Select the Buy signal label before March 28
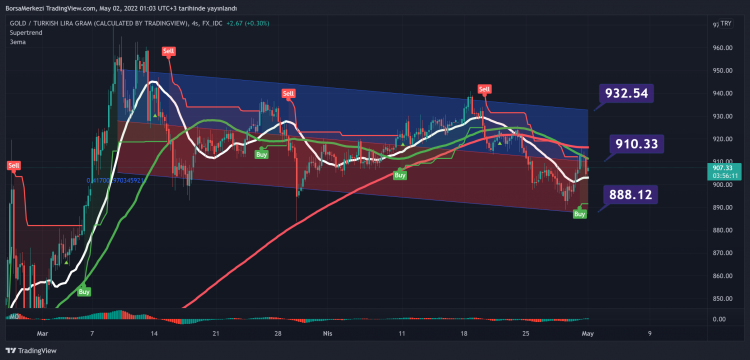750x360 pixels. [261, 154]
